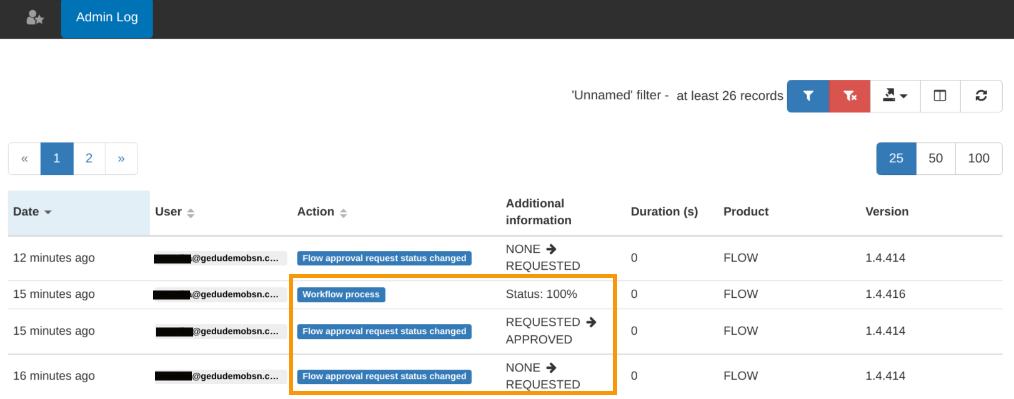Go to next page arrows
The width and height of the screenshot is (1014, 399).
121,158
